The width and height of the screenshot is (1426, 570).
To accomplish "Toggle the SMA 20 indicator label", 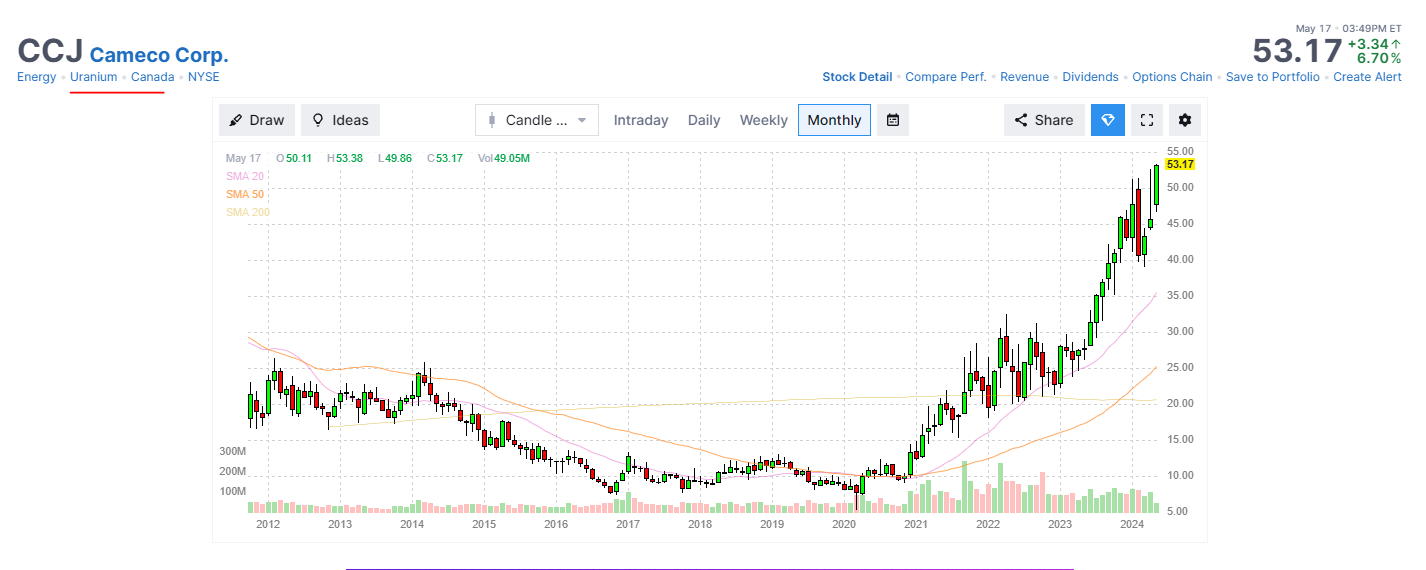I will [x=245, y=176].
